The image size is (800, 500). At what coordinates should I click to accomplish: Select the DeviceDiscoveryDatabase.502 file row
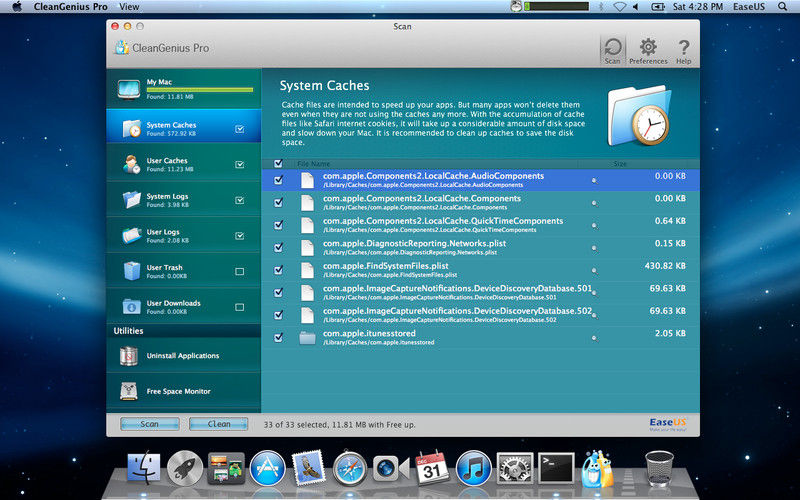click(x=480, y=315)
